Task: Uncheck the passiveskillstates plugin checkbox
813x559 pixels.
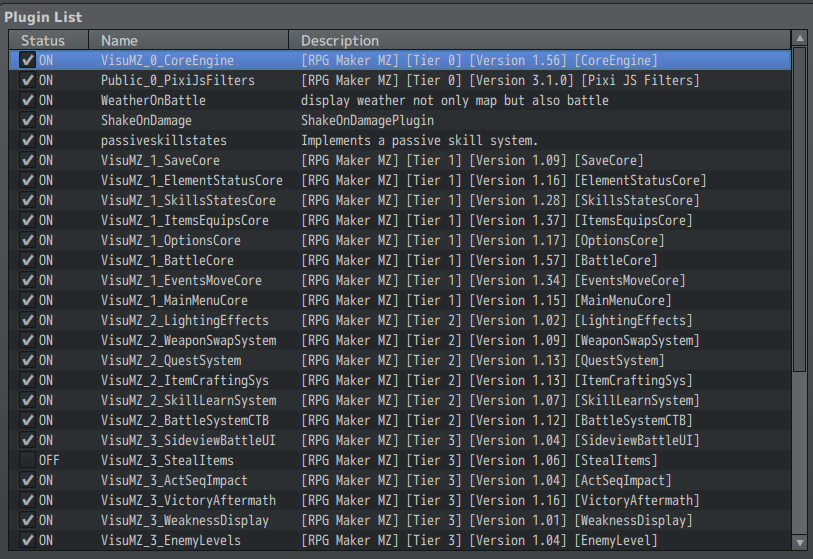Action: (27, 141)
